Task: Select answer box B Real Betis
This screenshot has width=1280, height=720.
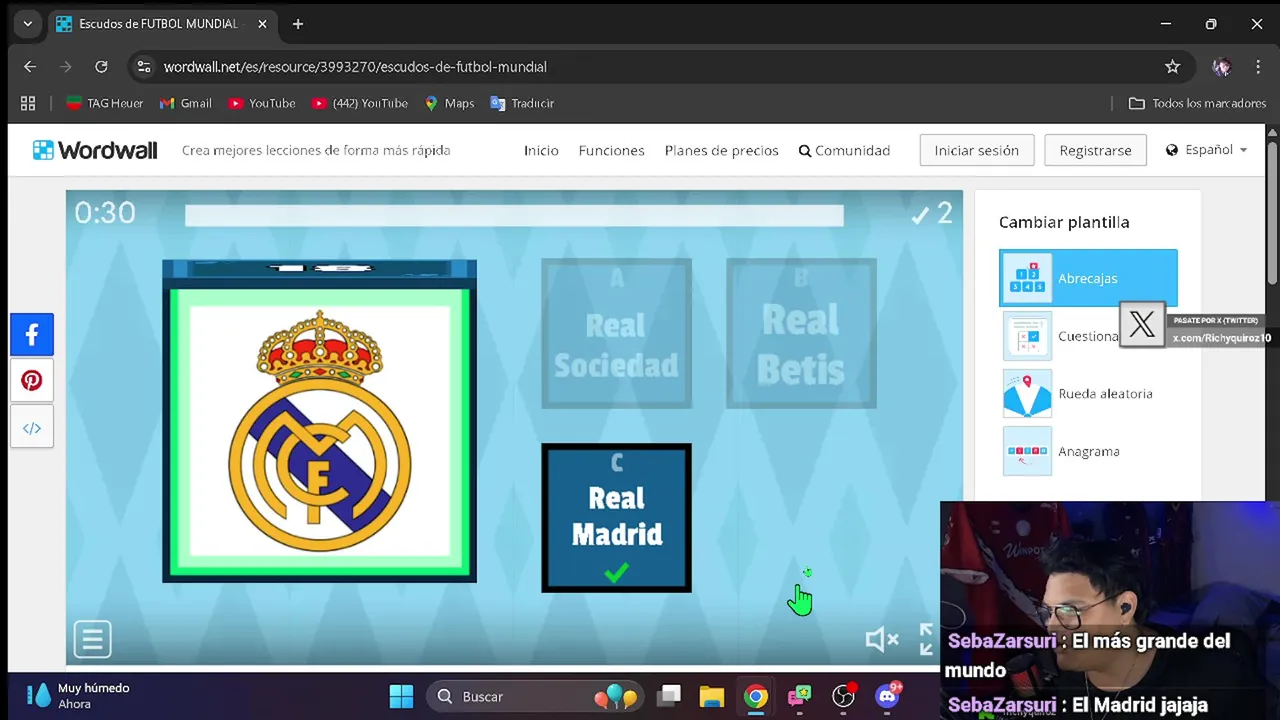Action: tap(801, 333)
